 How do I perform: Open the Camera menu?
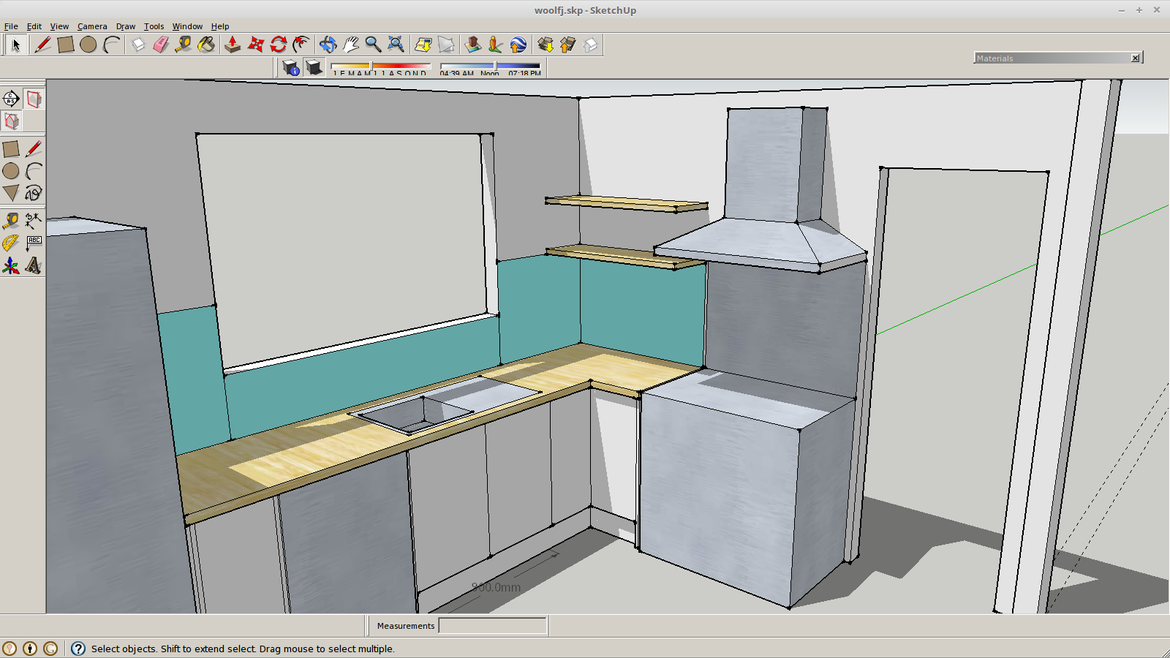tap(92, 26)
